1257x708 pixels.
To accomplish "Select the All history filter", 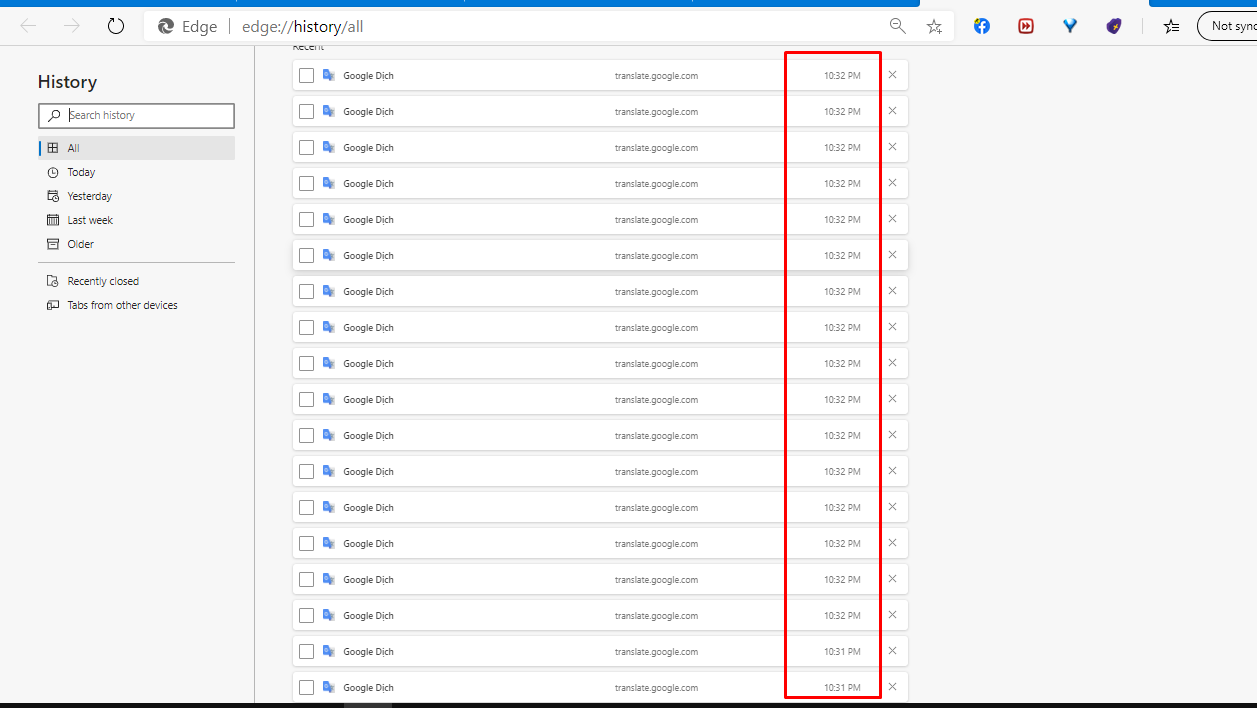I will click(x=136, y=148).
